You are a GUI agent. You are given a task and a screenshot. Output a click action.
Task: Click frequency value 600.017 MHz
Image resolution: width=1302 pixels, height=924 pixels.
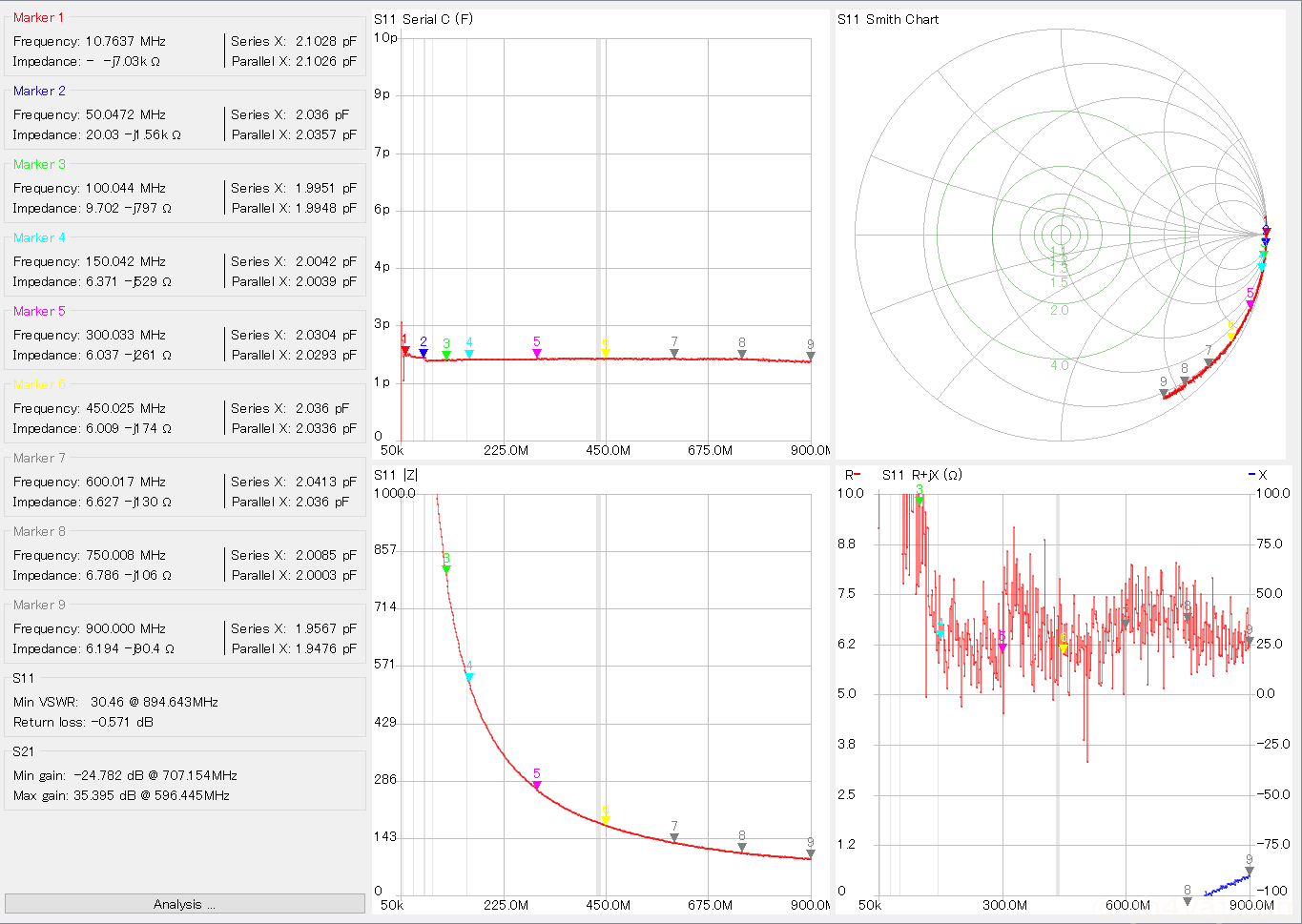(x=125, y=482)
